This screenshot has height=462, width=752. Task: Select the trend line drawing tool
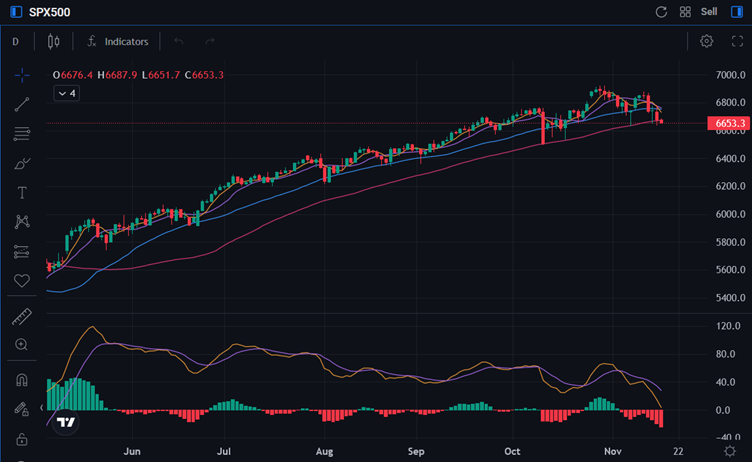tap(22, 104)
